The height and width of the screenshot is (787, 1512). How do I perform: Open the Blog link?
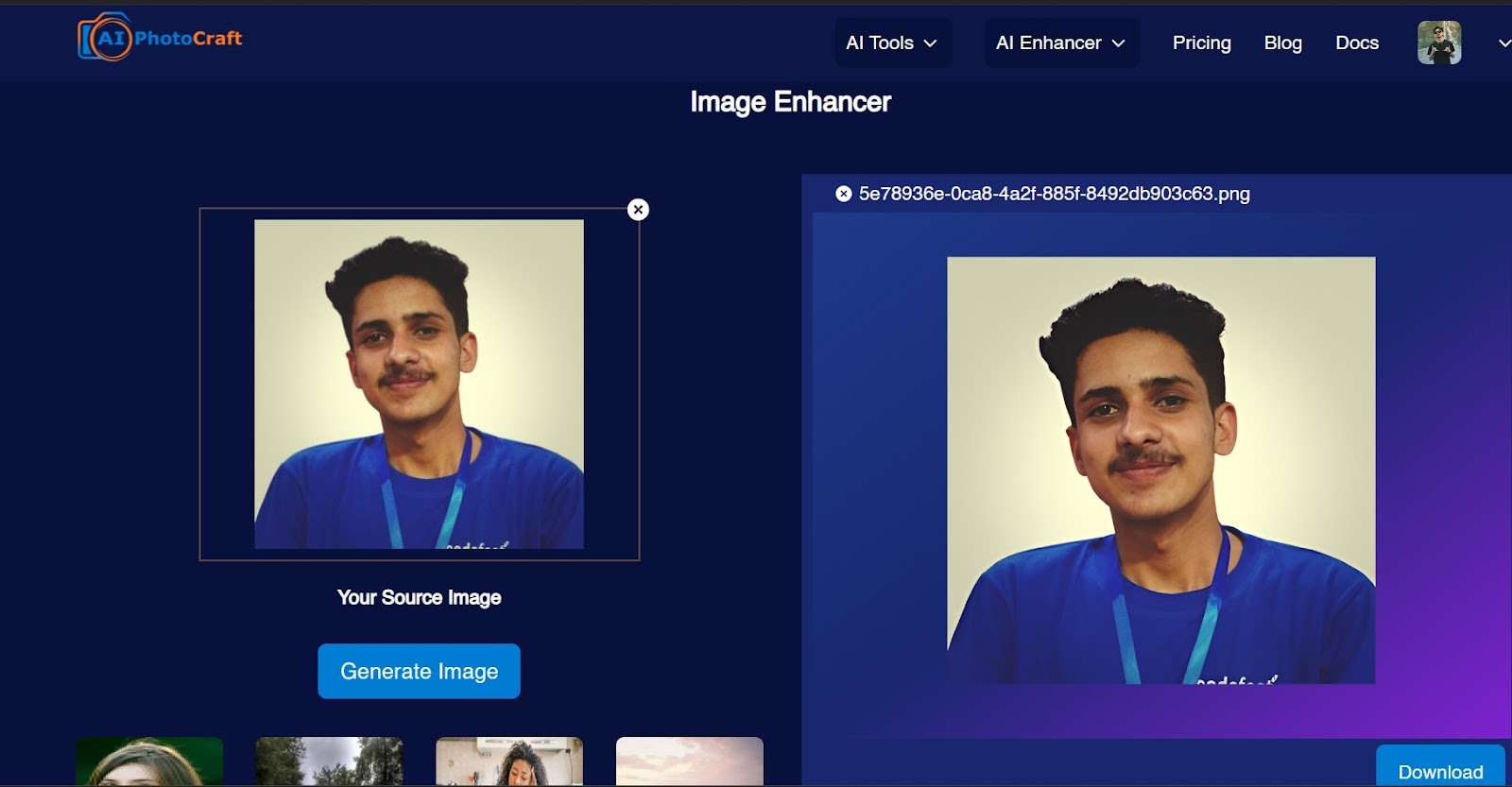1282,43
